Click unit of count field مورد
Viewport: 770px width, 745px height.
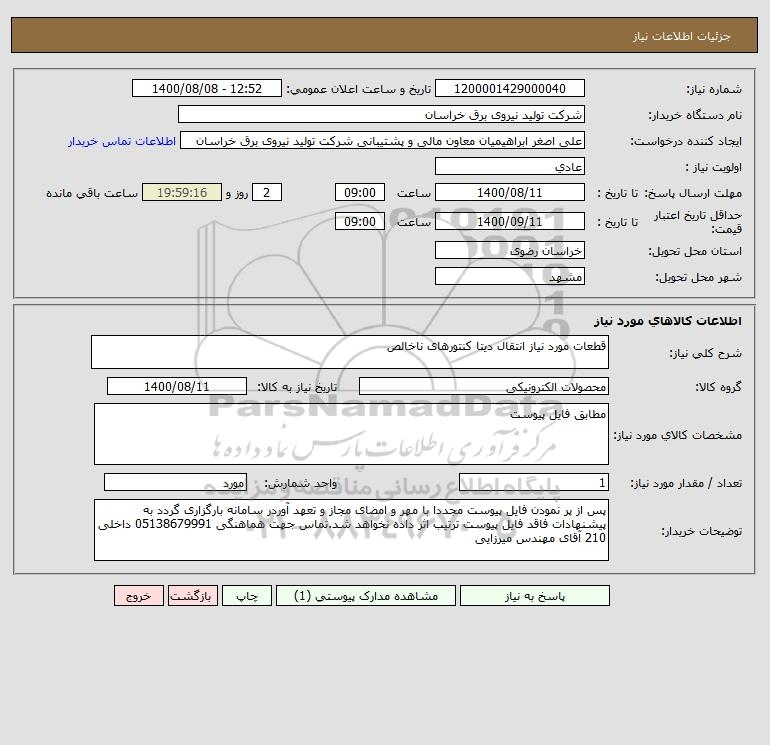point(175,482)
